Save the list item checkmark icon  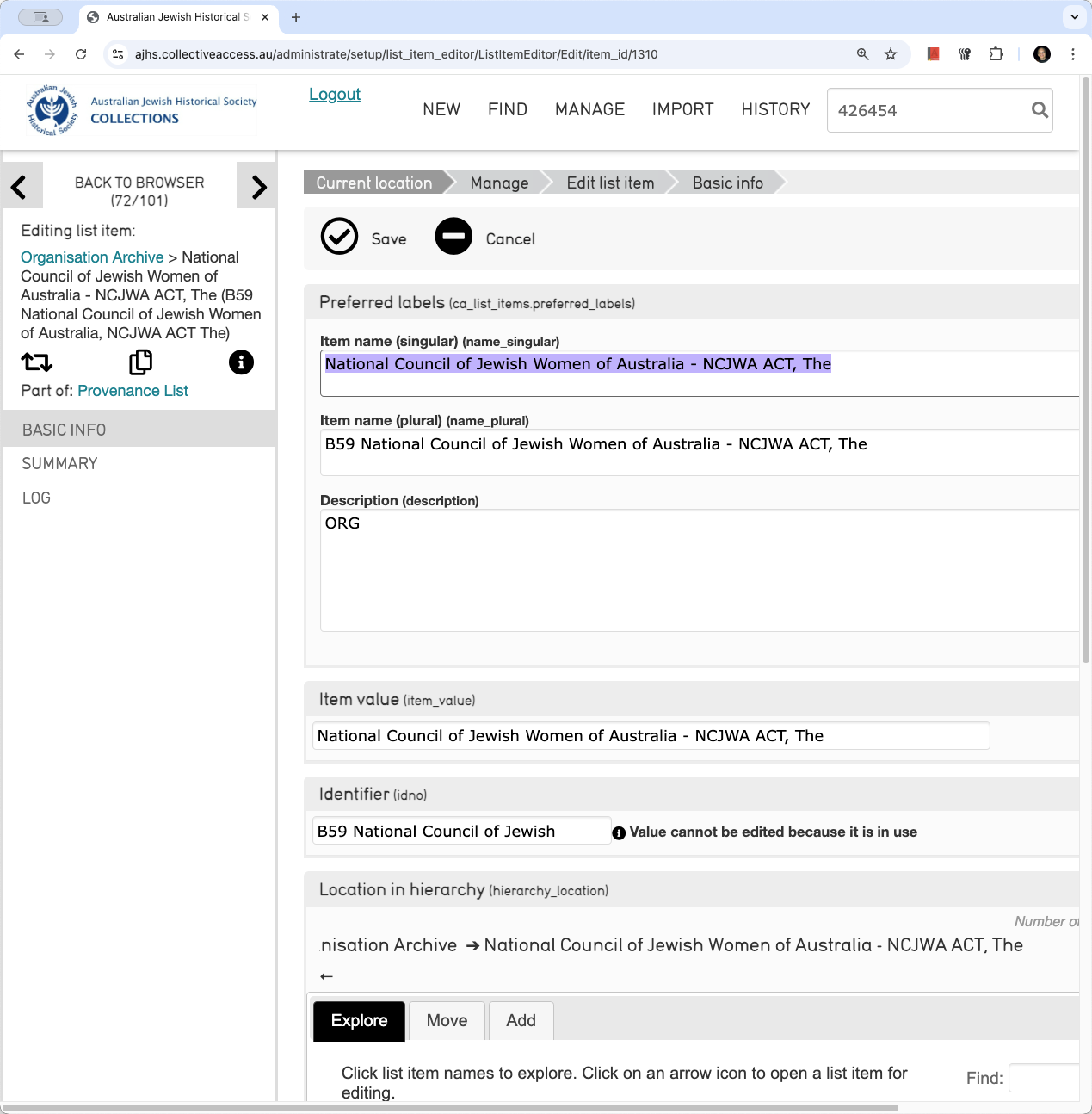point(339,236)
